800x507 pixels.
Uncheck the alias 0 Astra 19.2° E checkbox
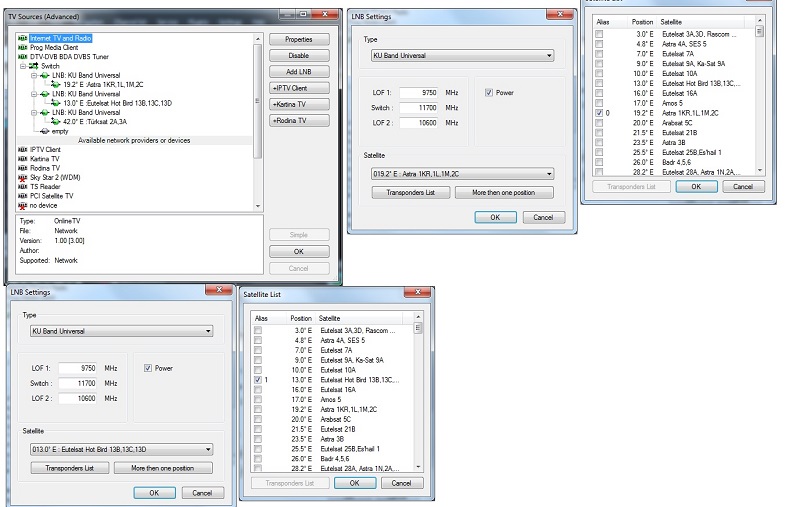point(599,115)
